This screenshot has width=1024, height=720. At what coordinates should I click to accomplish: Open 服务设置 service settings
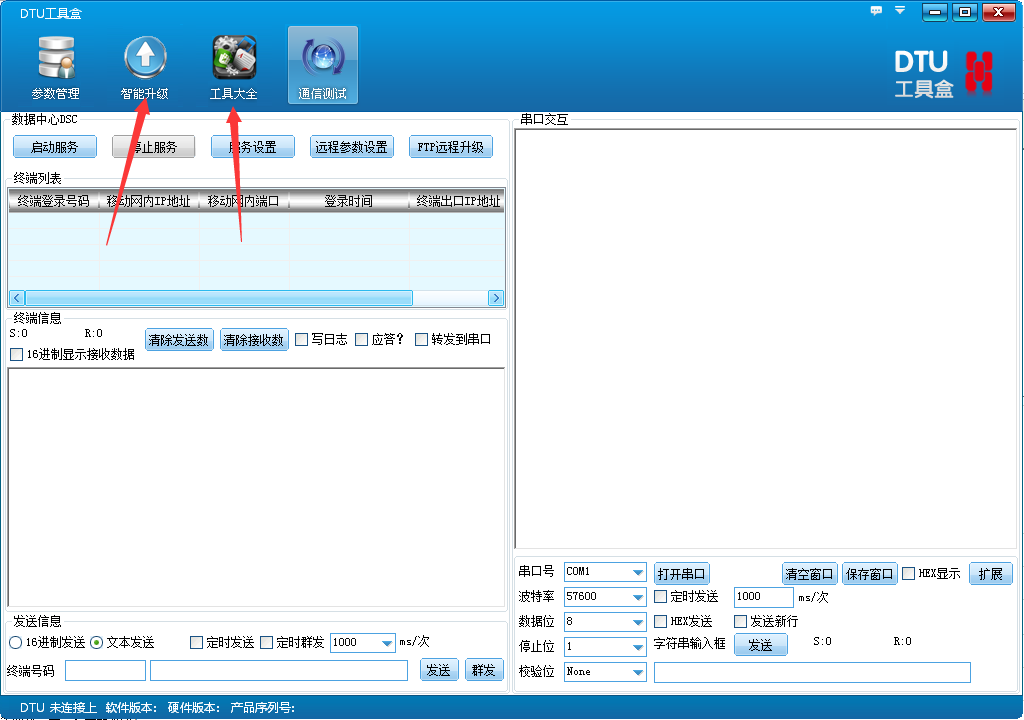pos(253,147)
